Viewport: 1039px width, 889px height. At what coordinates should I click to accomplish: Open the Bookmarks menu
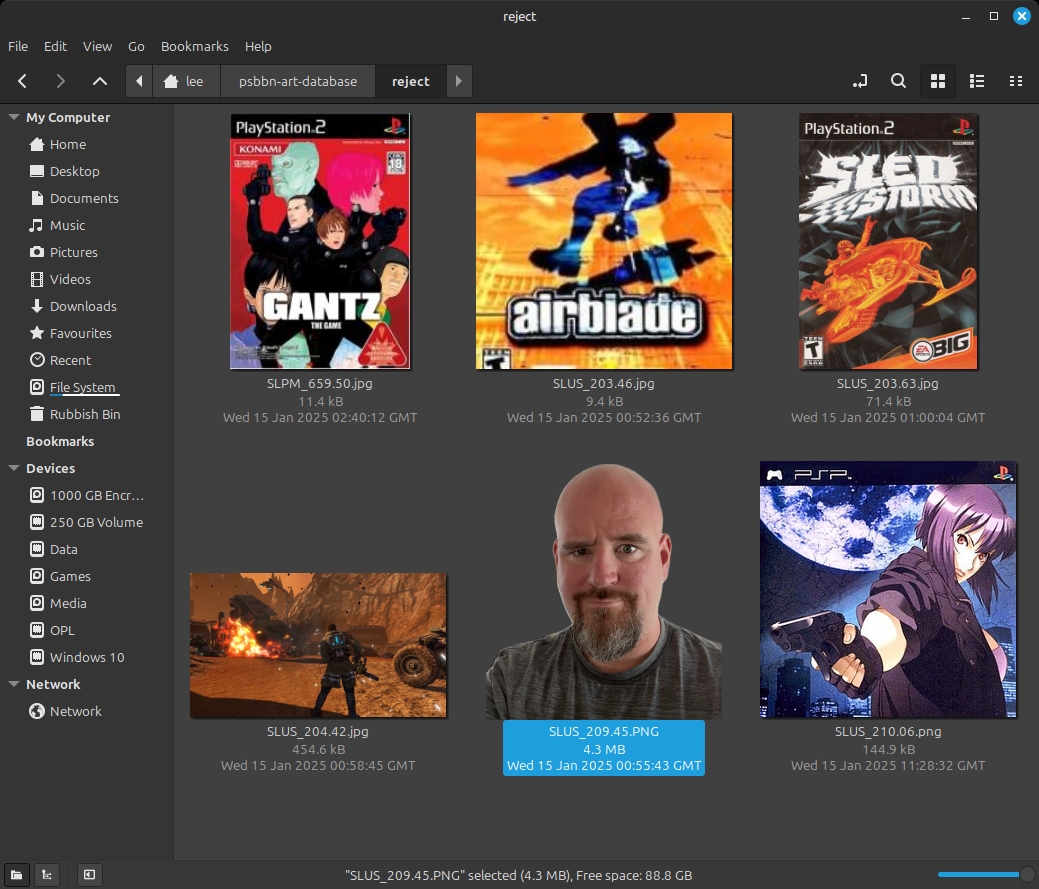coord(194,46)
